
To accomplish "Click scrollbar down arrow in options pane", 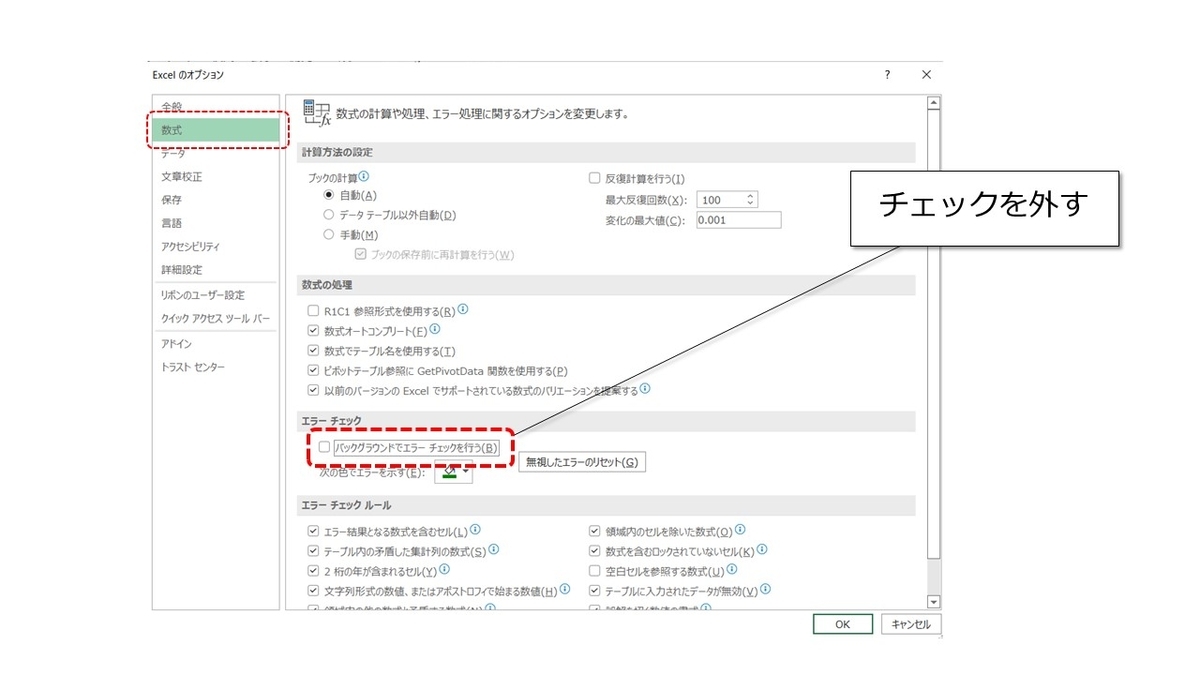I will click(934, 601).
